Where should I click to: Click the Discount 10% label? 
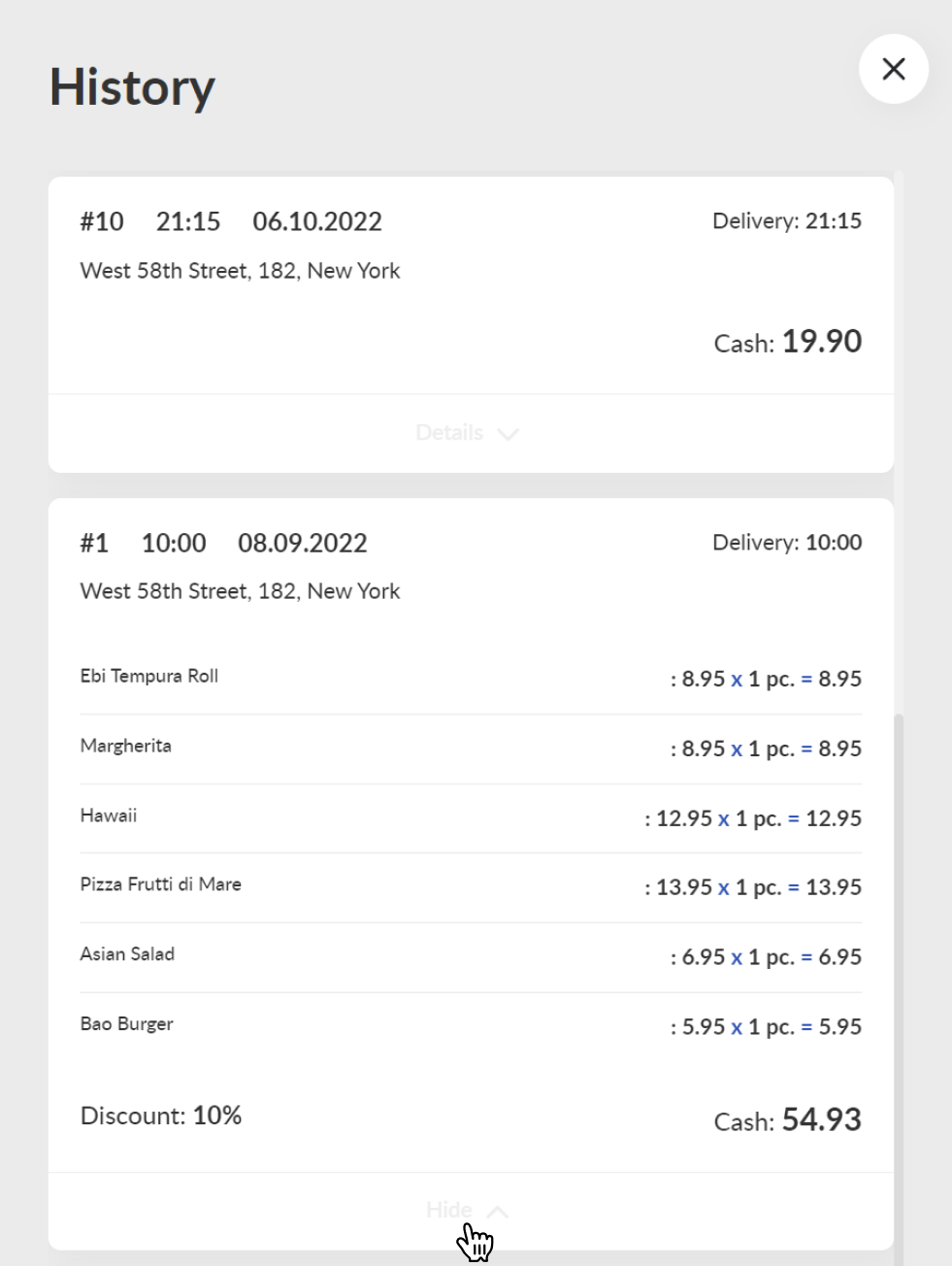[161, 1116]
